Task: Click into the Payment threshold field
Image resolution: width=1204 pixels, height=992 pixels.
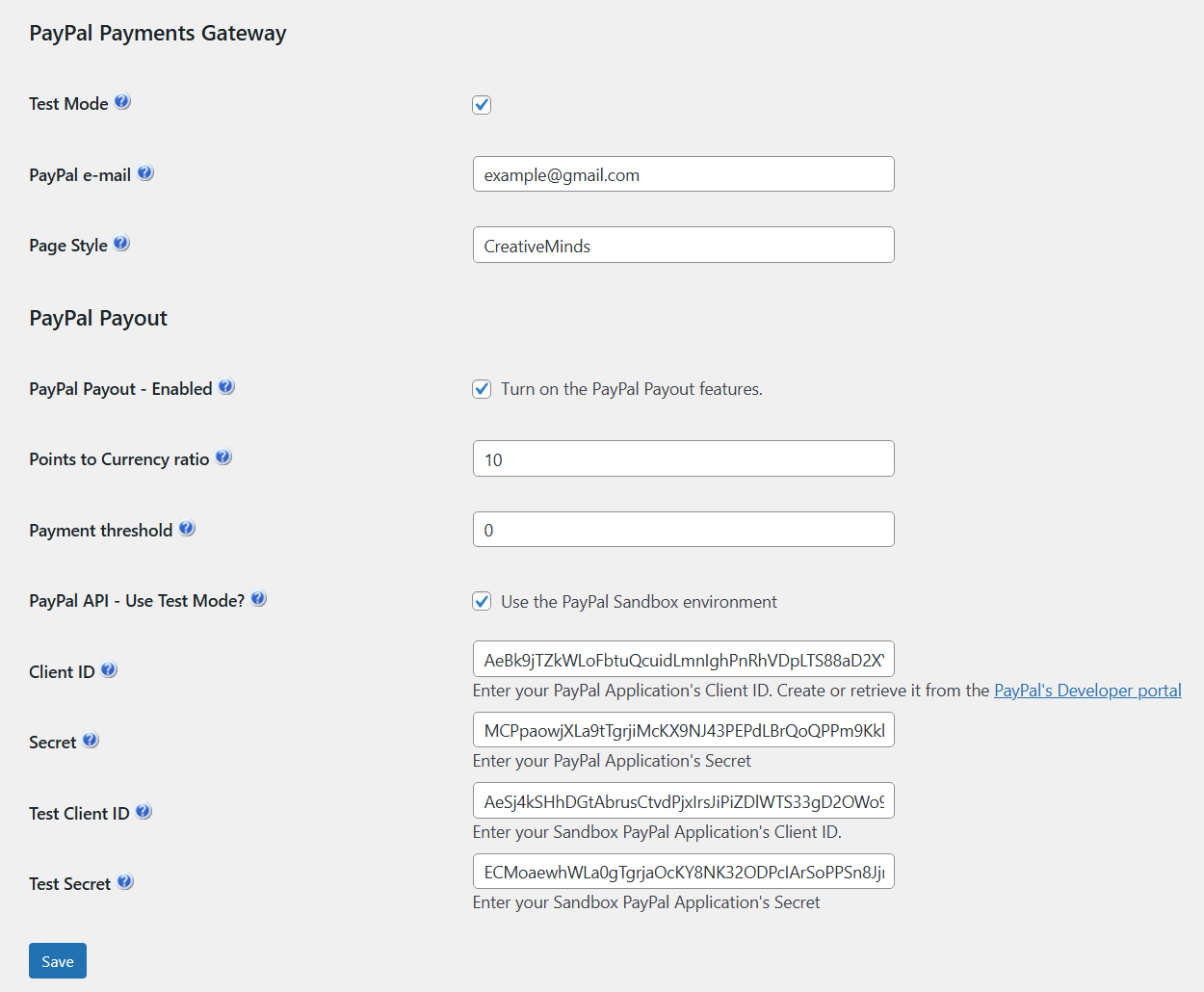Action: [684, 530]
